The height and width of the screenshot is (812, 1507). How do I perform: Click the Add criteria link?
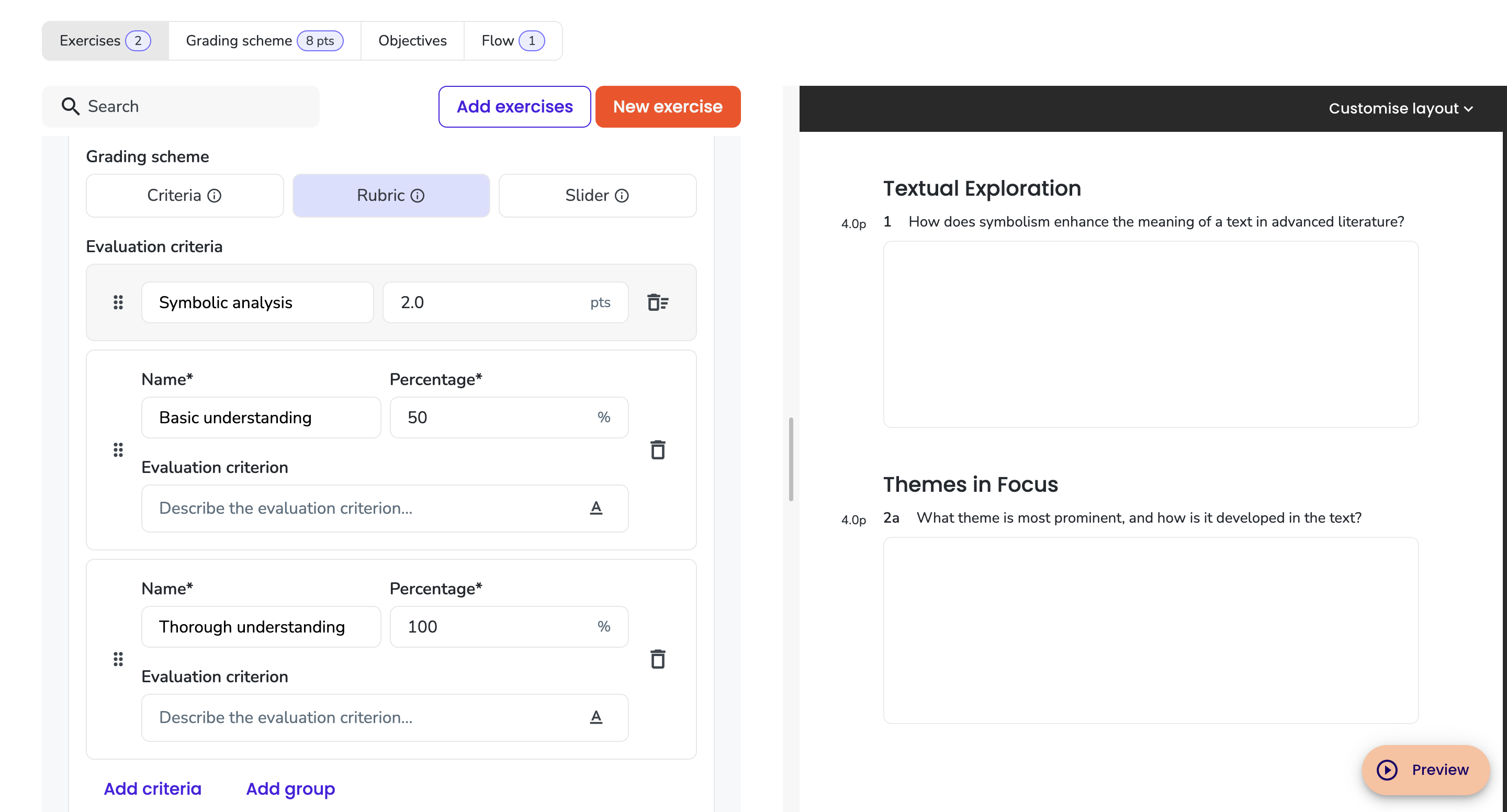(x=153, y=788)
